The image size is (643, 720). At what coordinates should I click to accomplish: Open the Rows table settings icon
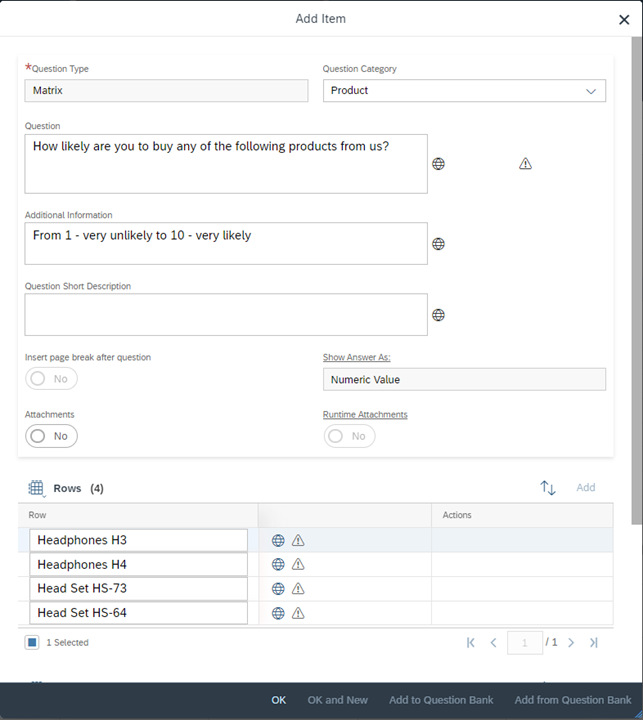coord(36,488)
